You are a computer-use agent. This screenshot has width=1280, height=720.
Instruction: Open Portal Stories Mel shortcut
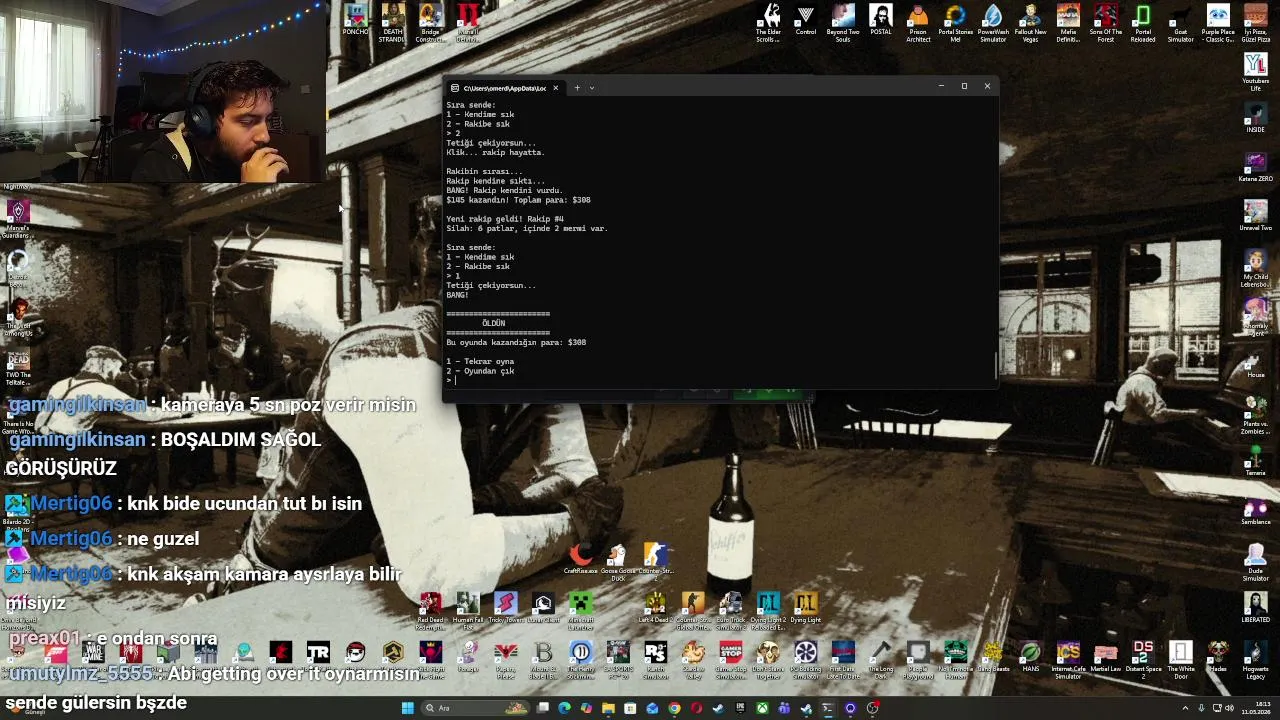point(955,22)
